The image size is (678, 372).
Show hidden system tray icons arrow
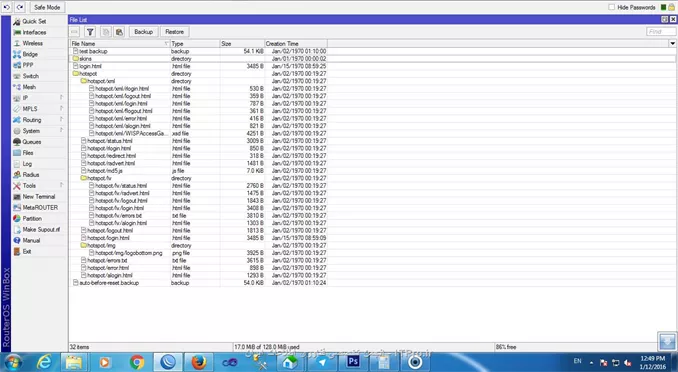click(x=591, y=362)
